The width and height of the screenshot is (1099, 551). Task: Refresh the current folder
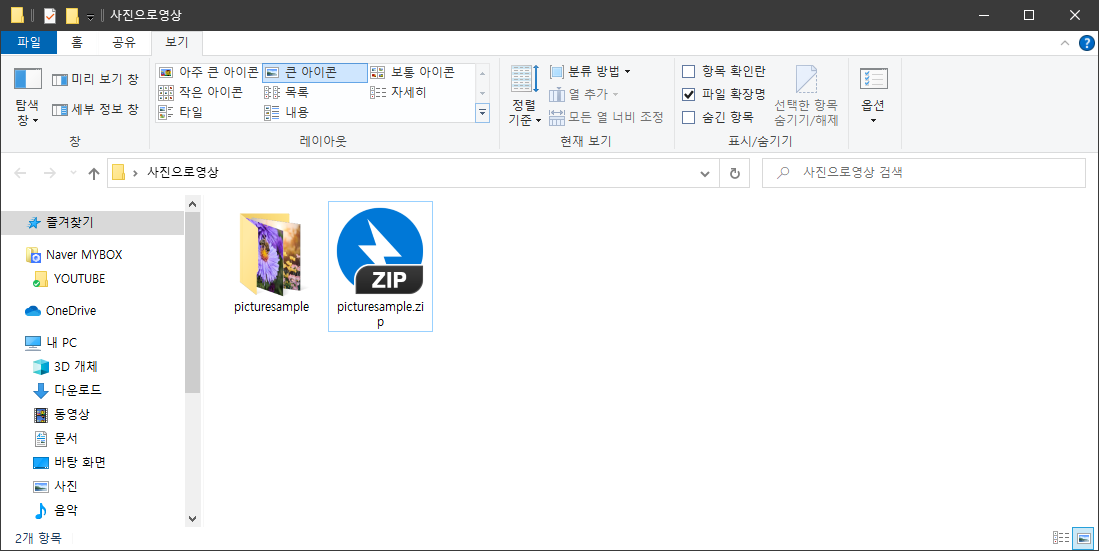tap(735, 173)
